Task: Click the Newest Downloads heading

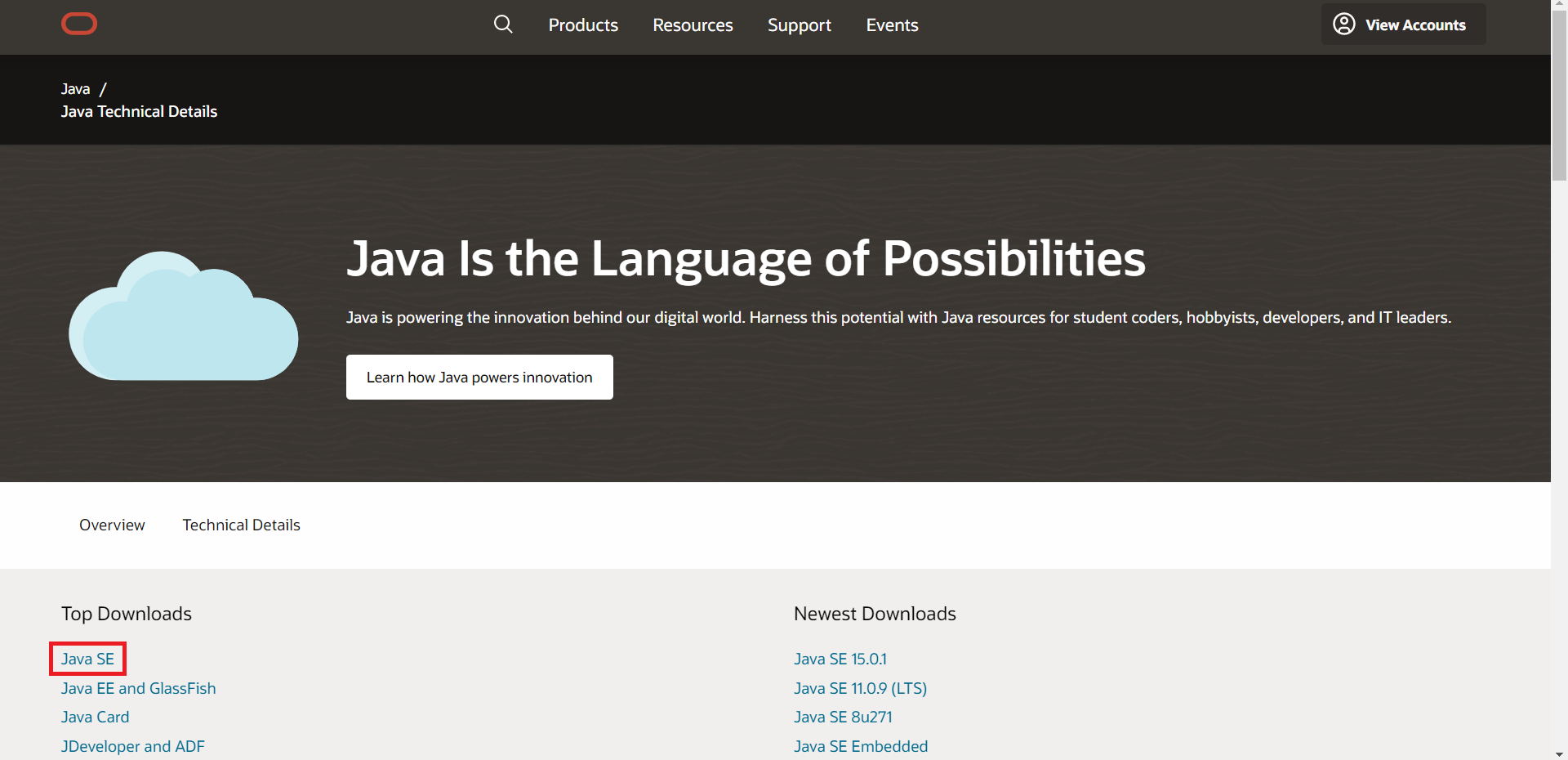Action: click(875, 614)
